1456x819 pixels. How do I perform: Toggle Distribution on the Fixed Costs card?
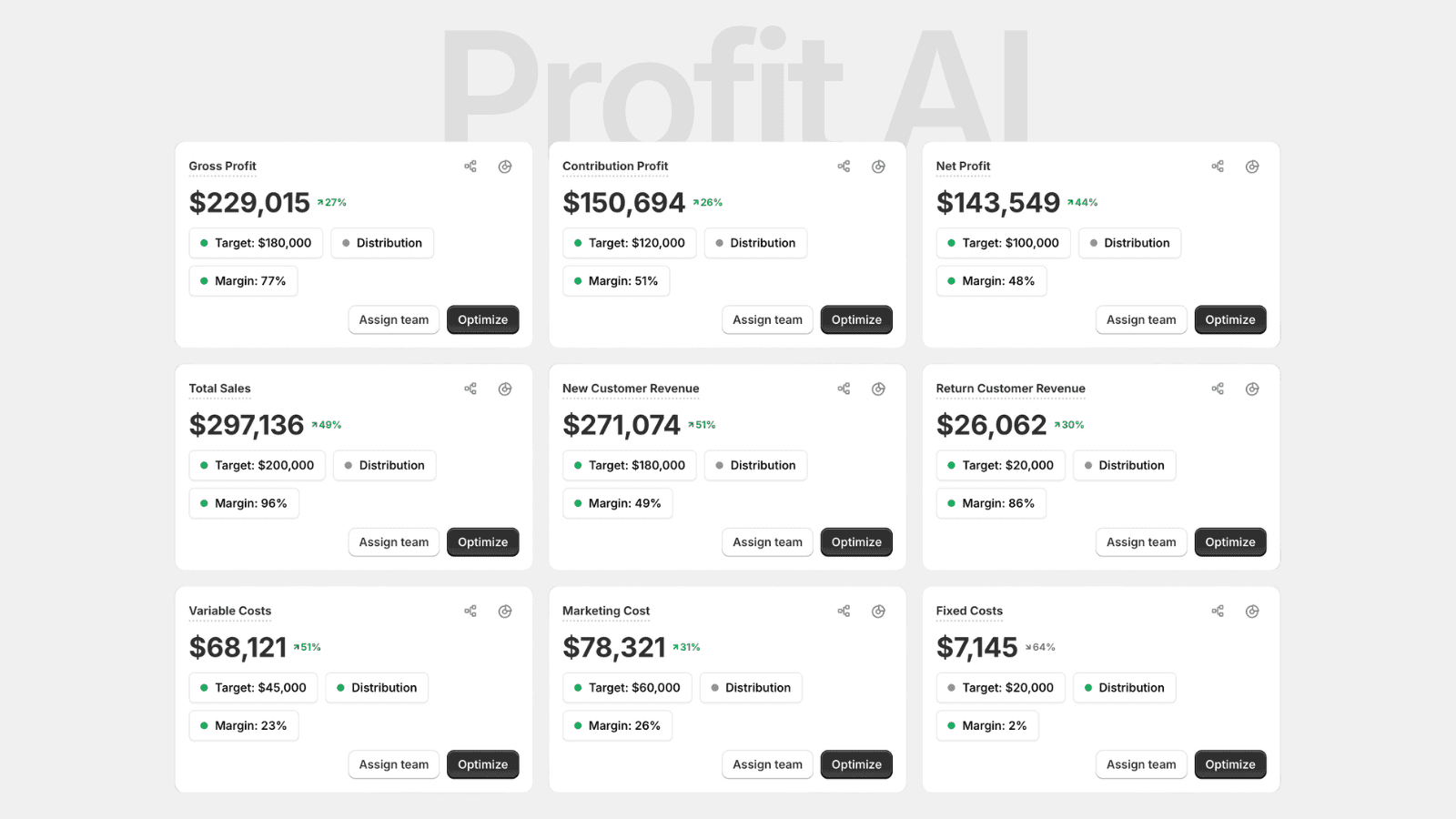[x=1125, y=687]
